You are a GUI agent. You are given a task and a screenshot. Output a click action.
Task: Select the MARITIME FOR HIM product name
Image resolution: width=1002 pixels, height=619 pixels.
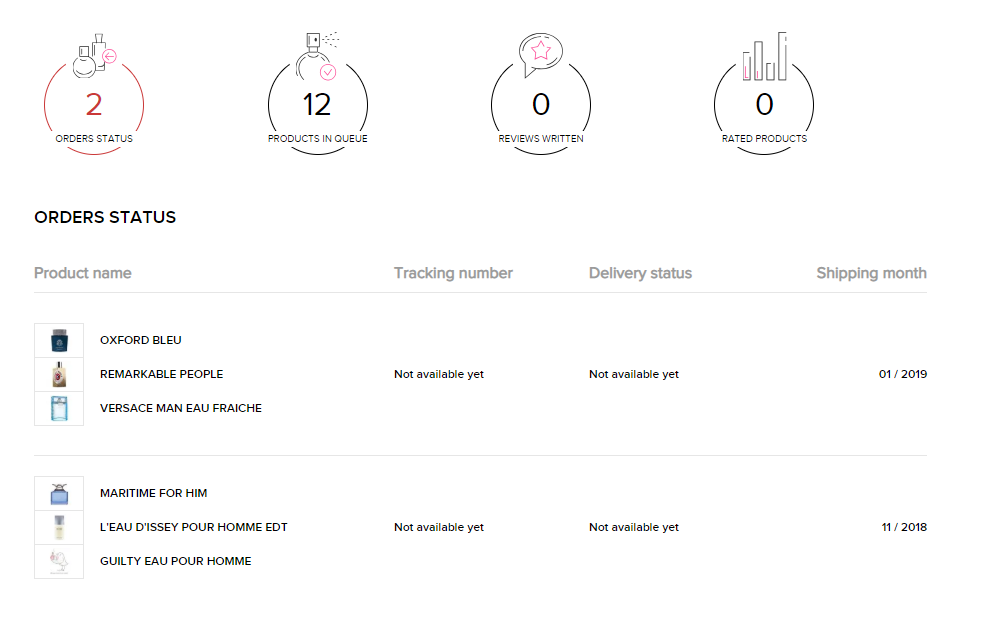click(153, 493)
